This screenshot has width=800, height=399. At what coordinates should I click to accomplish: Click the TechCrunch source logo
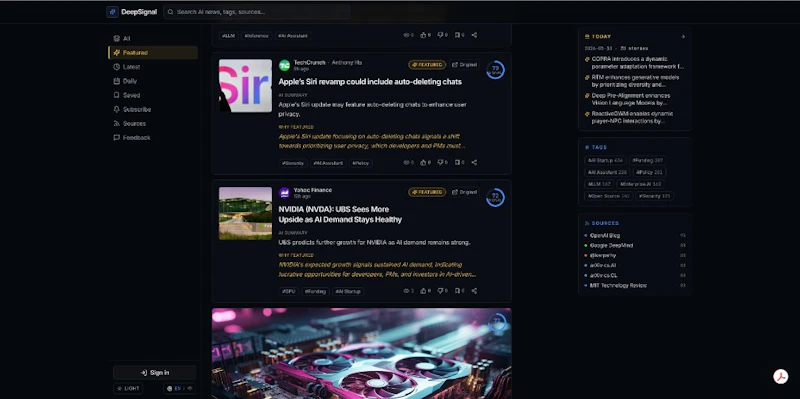[284, 65]
